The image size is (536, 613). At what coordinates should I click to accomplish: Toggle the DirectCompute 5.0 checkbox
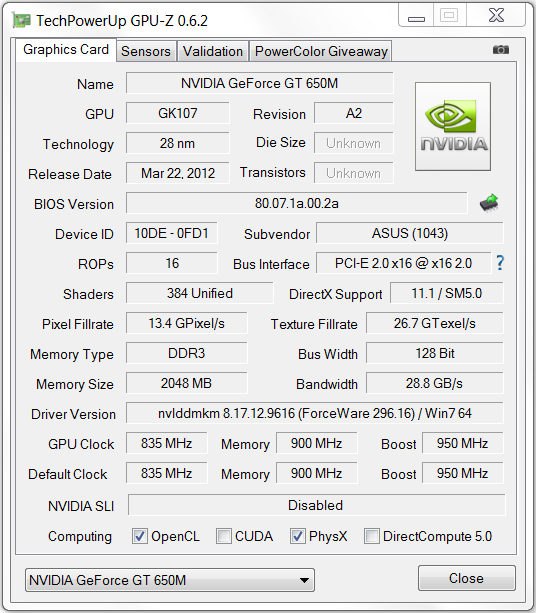371,536
